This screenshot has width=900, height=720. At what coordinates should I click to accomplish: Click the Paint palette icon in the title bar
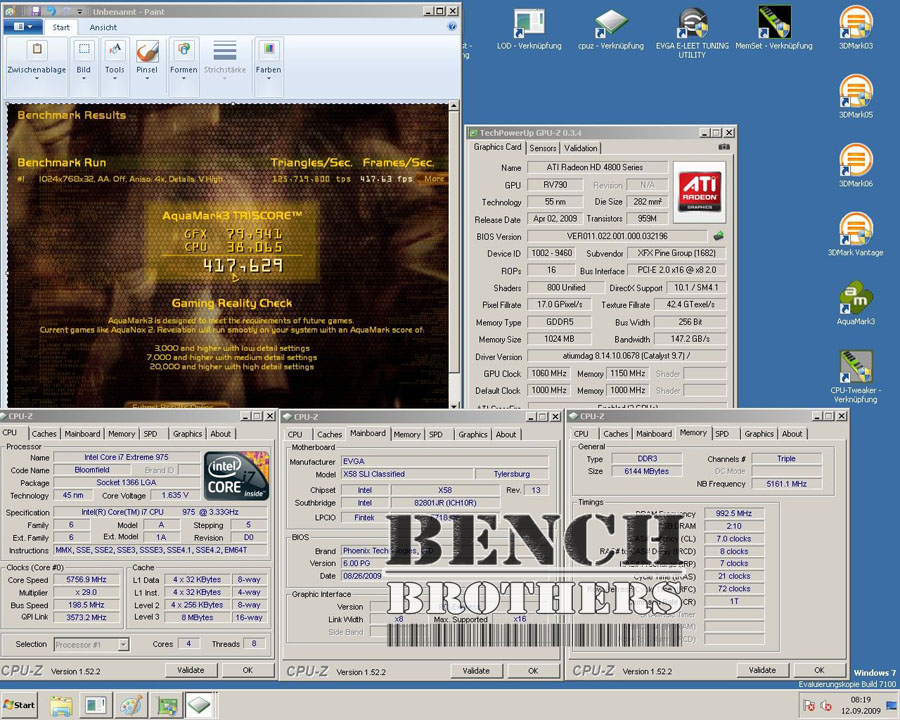point(10,11)
